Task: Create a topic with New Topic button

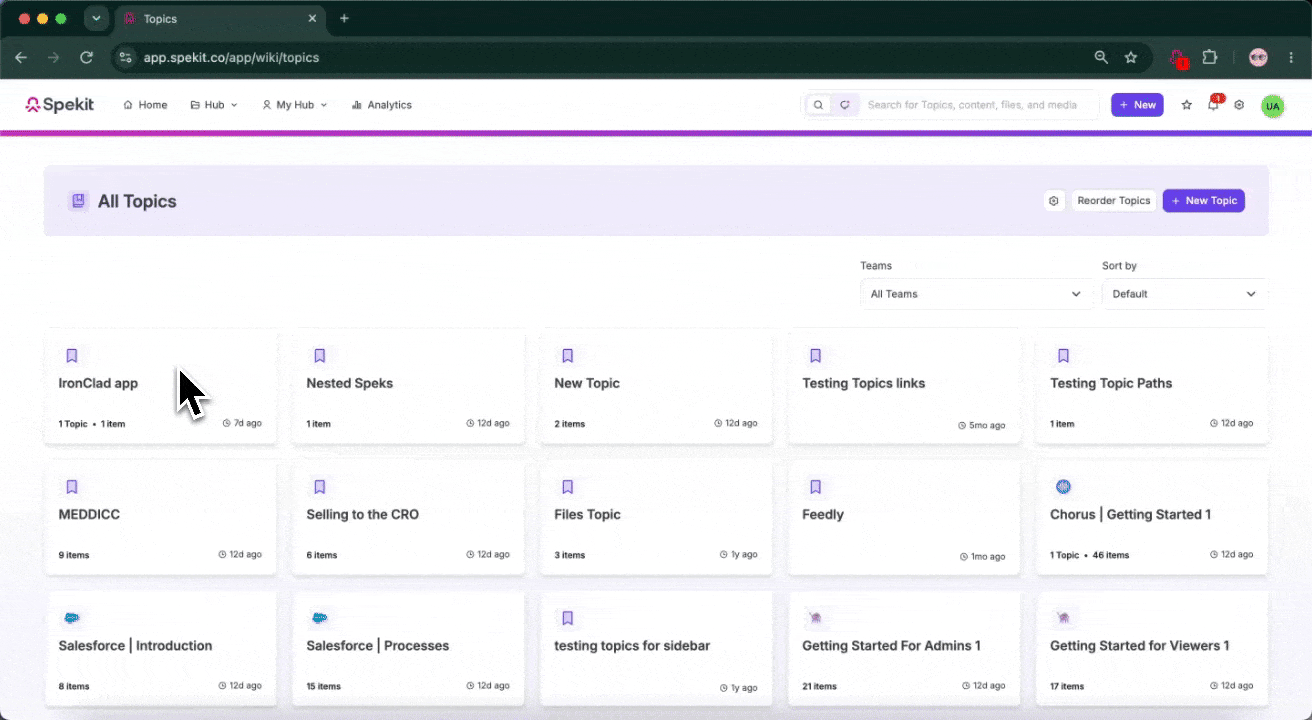Action: 1204,201
